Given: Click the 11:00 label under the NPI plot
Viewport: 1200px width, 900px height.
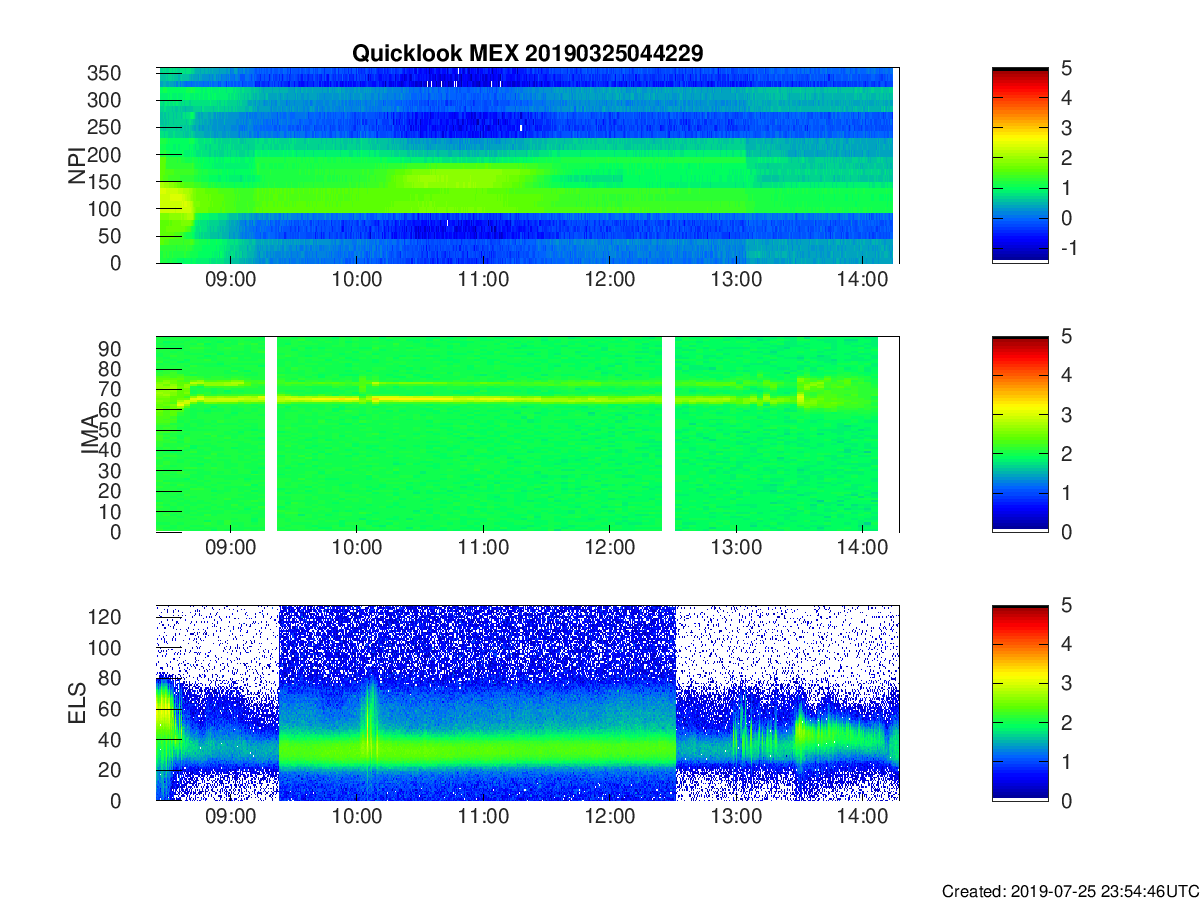Looking at the screenshot, I should (483, 281).
